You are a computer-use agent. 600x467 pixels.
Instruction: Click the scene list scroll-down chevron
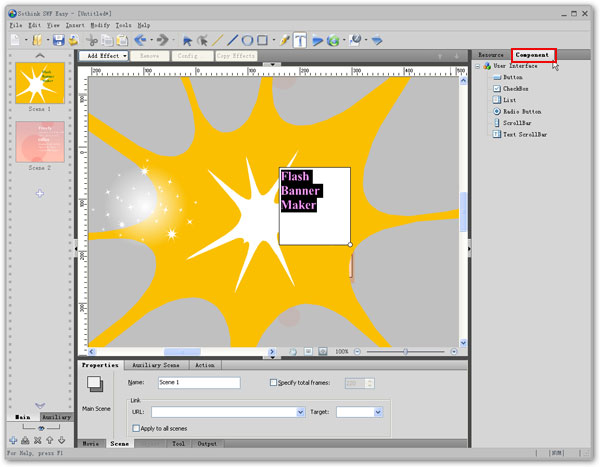[x=40, y=405]
